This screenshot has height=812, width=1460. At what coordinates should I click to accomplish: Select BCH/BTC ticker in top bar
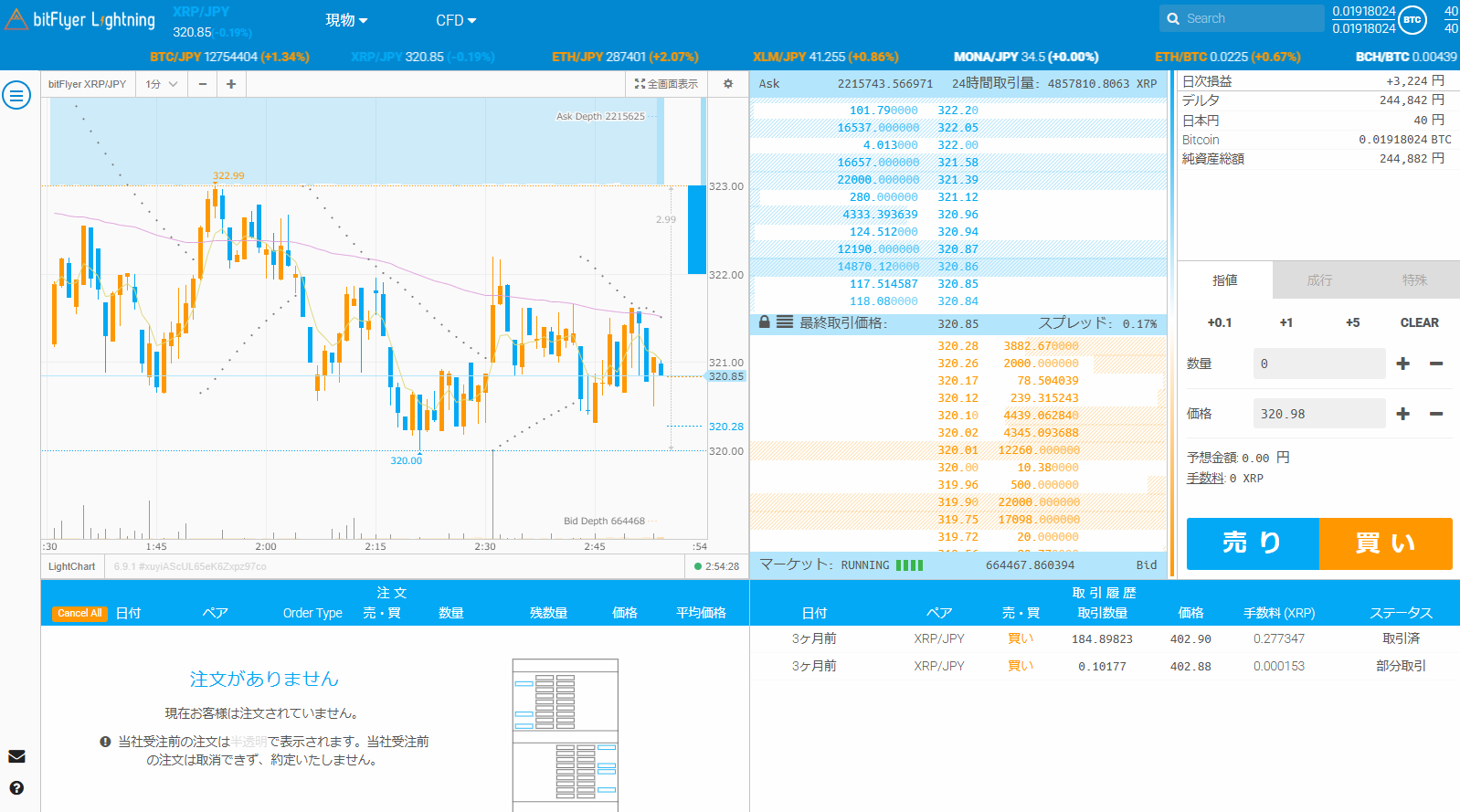pos(1406,57)
